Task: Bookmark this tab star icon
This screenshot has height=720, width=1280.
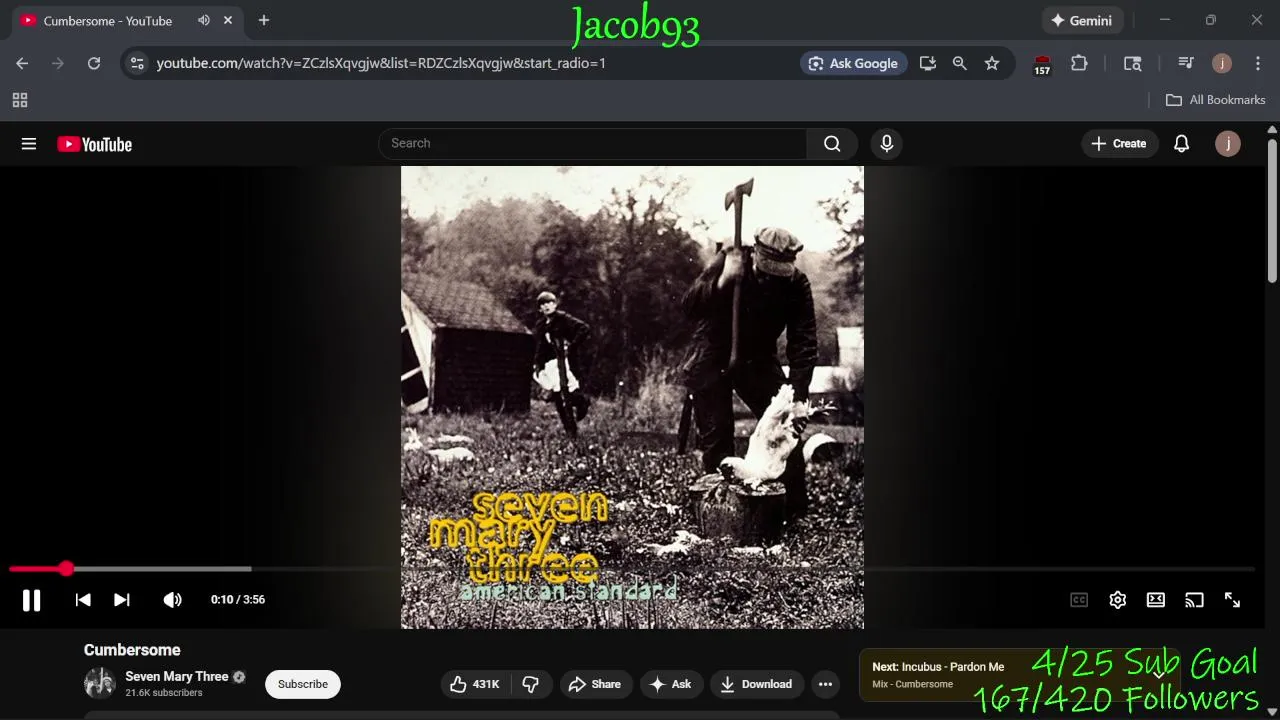Action: (x=992, y=63)
